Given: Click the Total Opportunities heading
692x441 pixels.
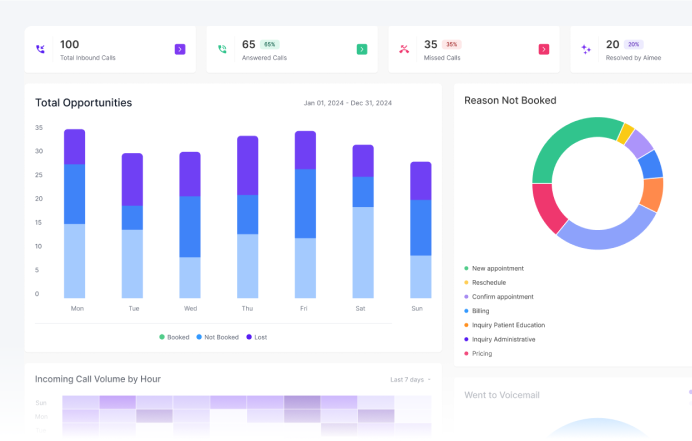Looking at the screenshot, I should (83, 103).
